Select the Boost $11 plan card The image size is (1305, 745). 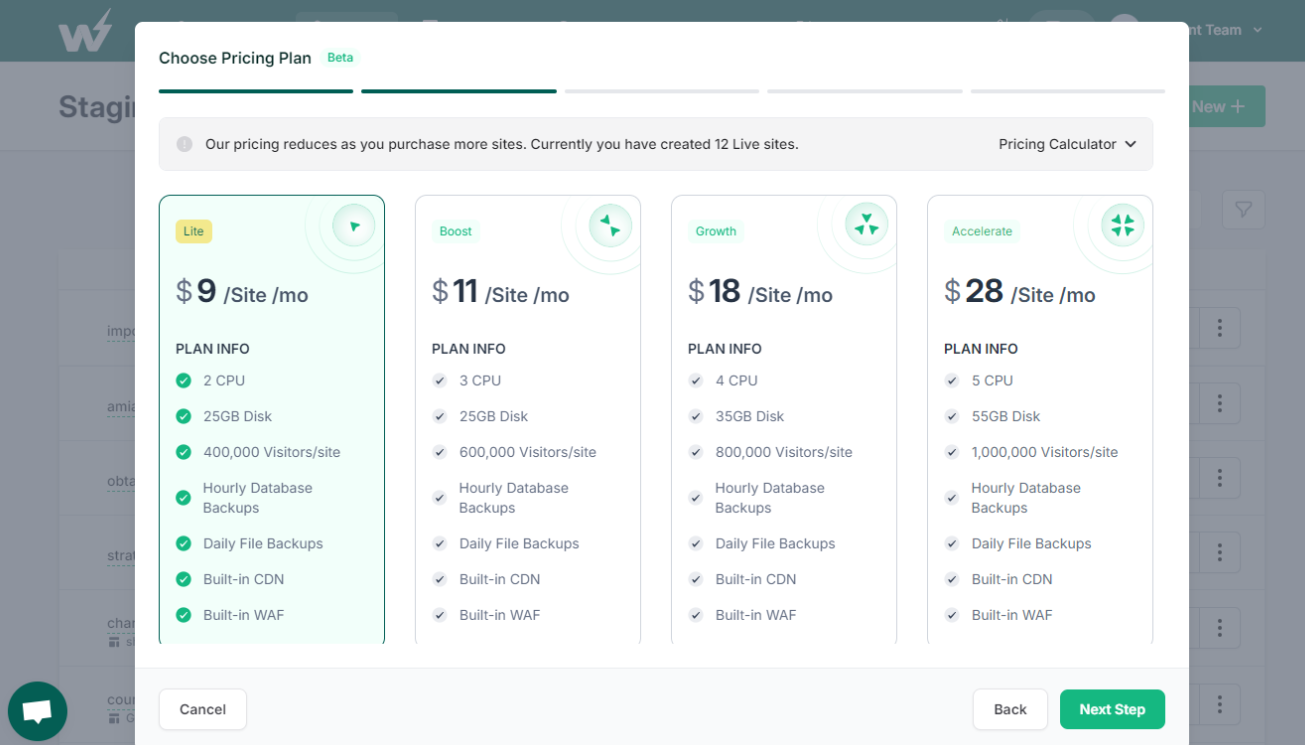pyautogui.click(x=528, y=420)
